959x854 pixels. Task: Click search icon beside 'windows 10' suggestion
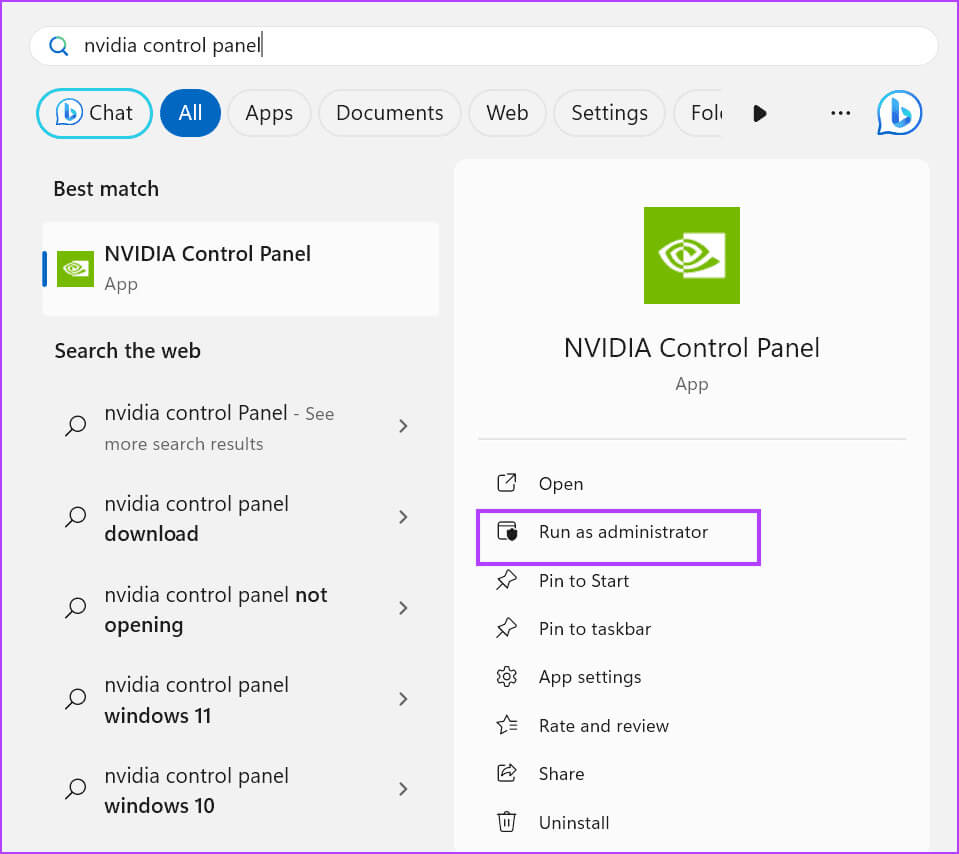(x=76, y=789)
